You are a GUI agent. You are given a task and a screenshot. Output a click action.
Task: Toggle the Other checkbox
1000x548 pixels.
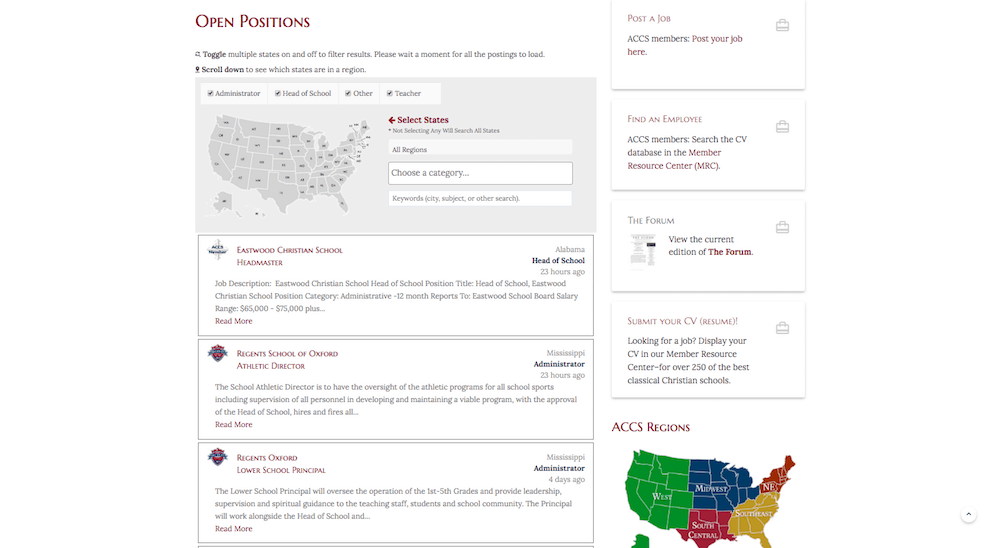348,93
